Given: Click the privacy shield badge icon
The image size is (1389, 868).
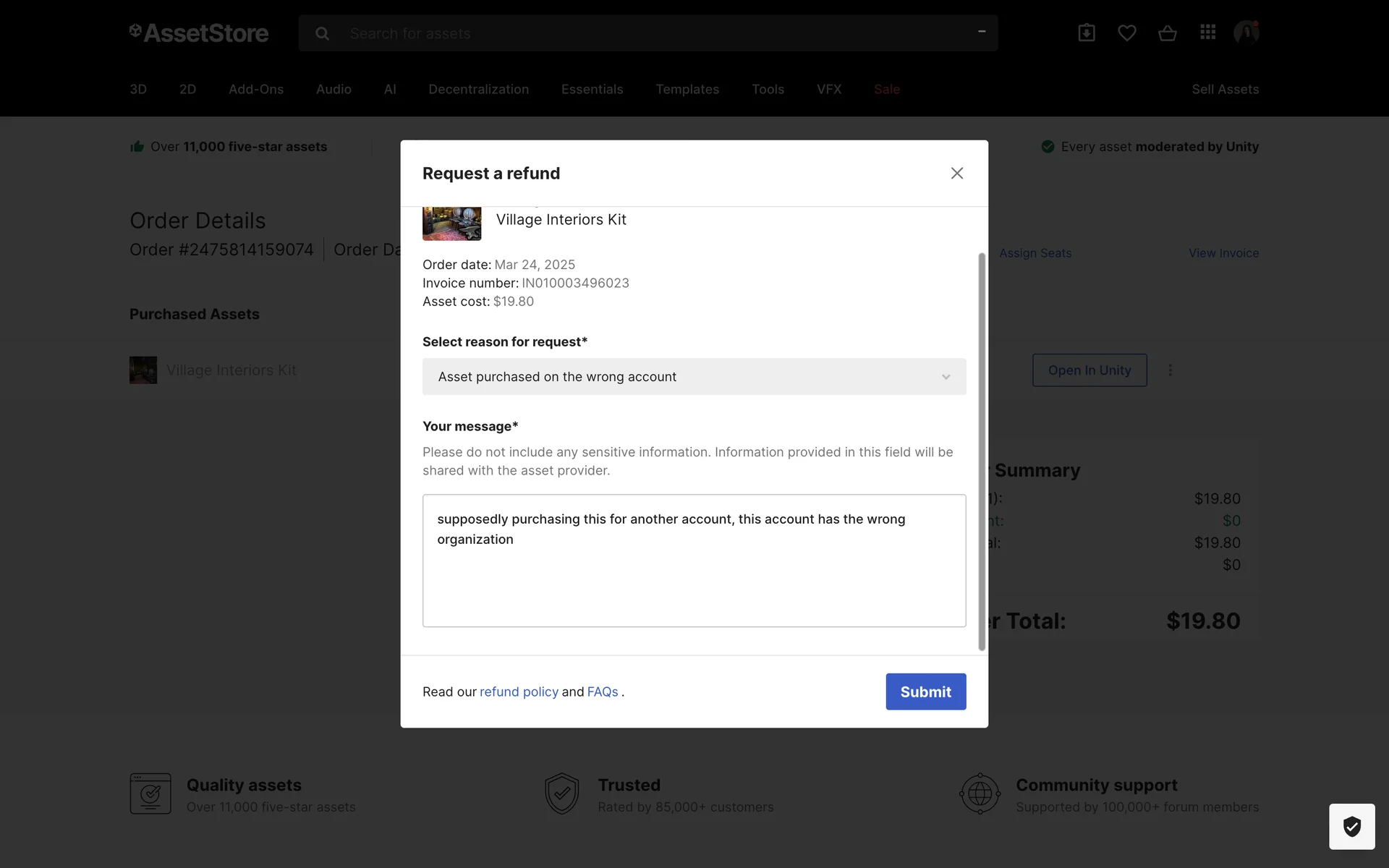Looking at the screenshot, I should click(1351, 826).
